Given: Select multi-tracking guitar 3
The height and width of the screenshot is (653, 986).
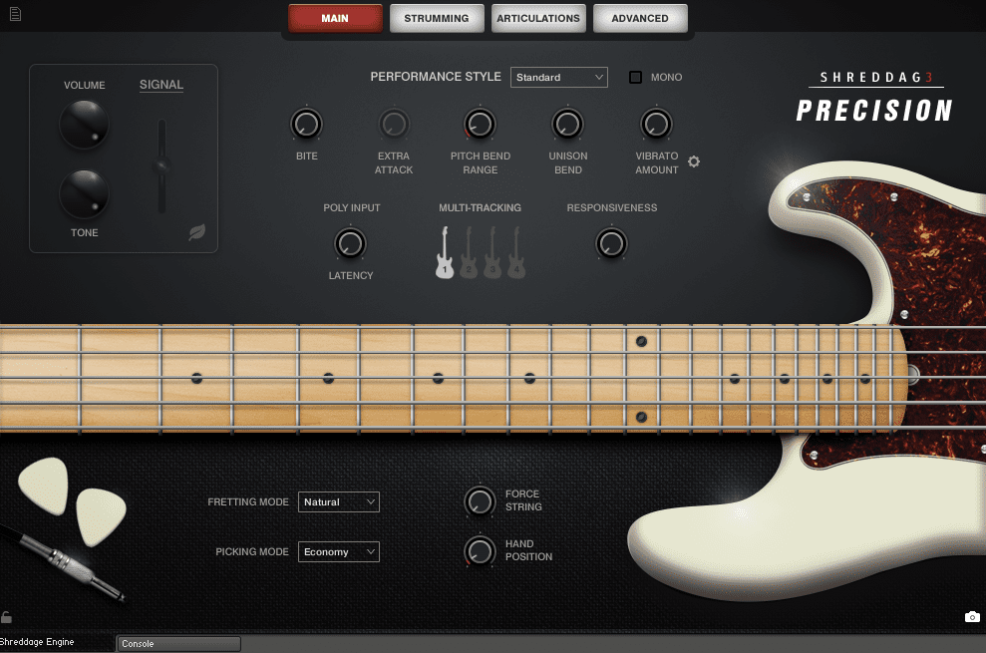Looking at the screenshot, I should (492, 252).
